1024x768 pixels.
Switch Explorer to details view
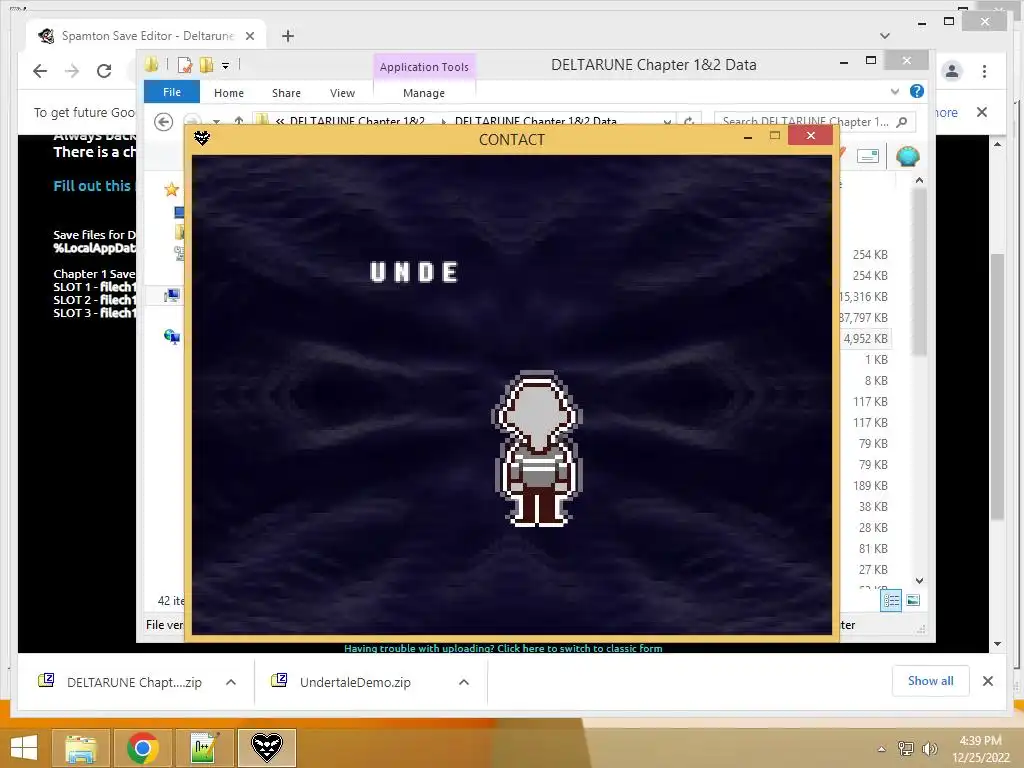point(891,600)
